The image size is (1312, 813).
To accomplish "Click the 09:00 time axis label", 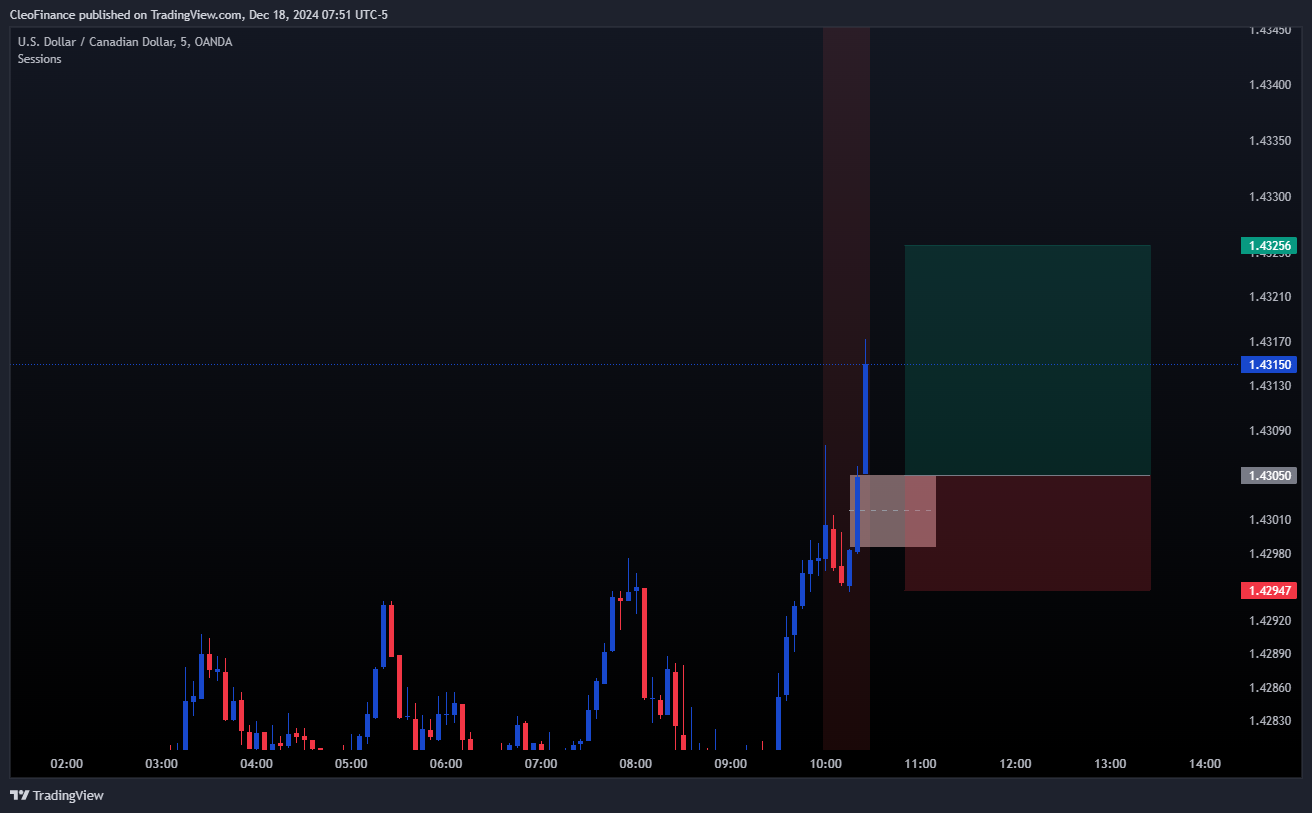I will (731, 764).
